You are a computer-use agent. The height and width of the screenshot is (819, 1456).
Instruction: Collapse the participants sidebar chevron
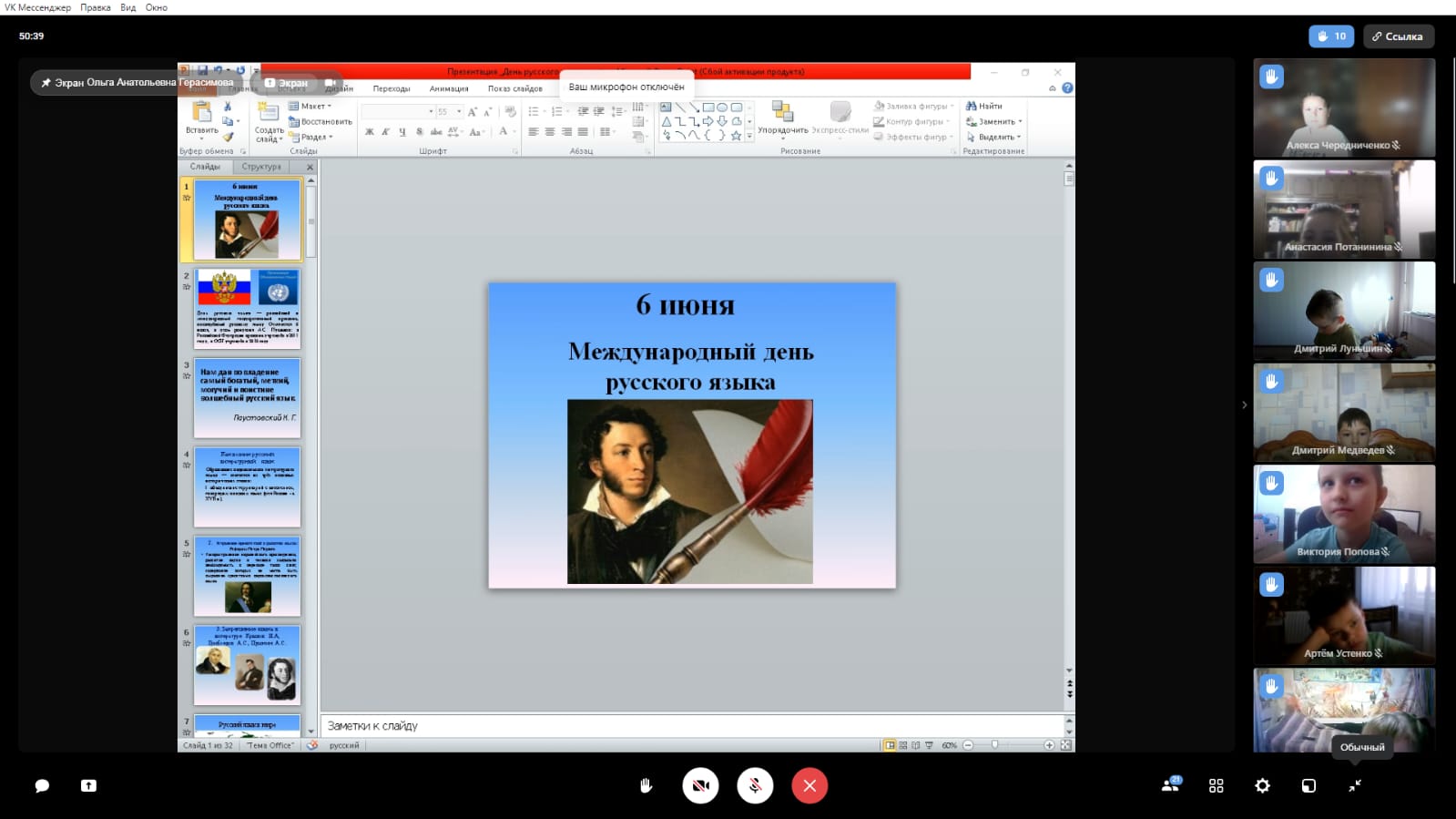[x=1244, y=404]
